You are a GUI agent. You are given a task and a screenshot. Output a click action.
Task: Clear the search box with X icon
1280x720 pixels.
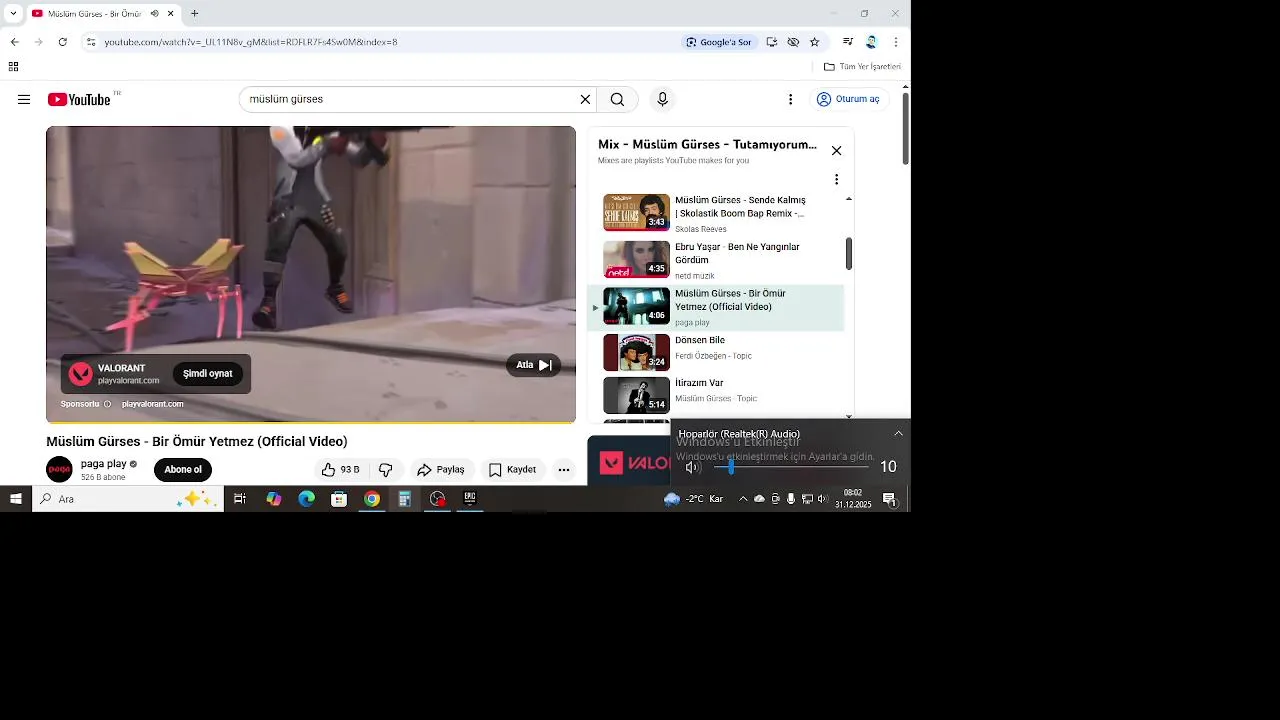(x=585, y=99)
